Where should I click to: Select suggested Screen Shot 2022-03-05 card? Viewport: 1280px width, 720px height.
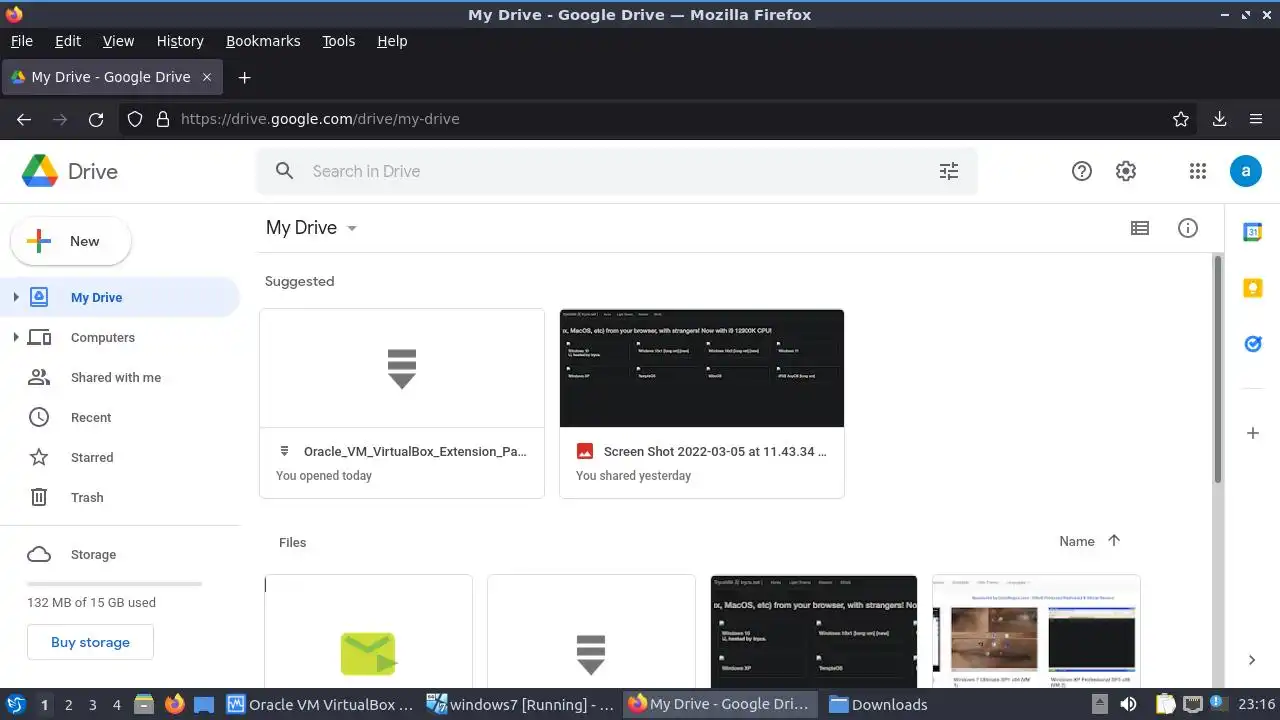tap(702, 403)
